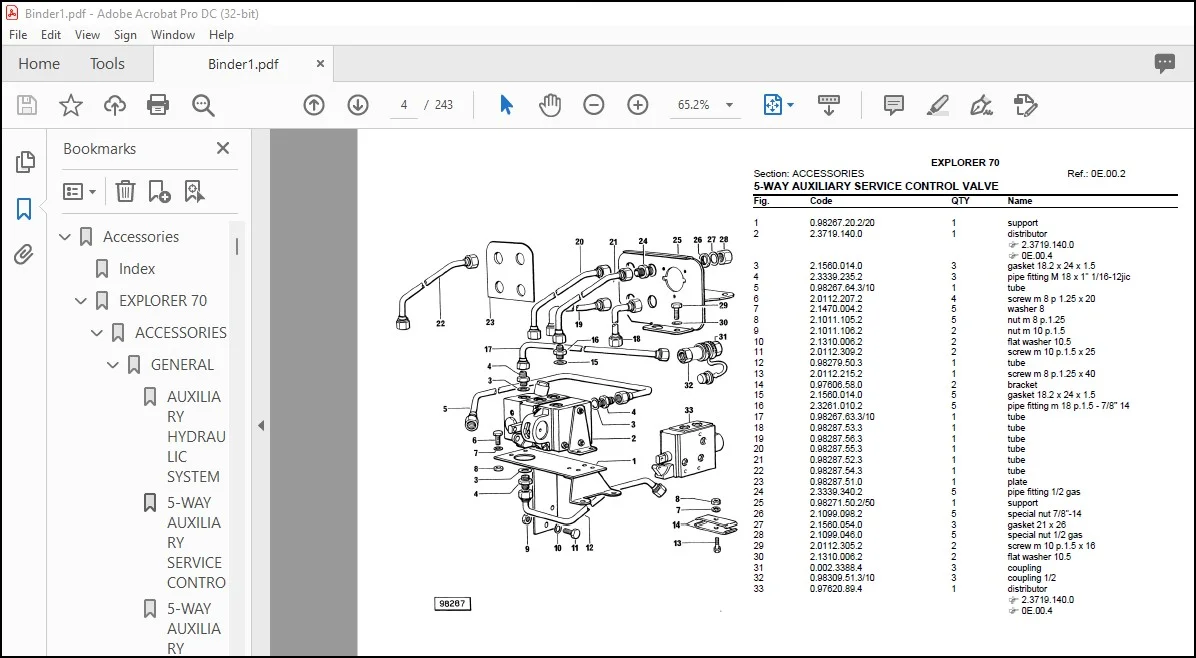The image size is (1196, 658).
Task: Show the Page Thumbnails panel
Action: click(x=24, y=162)
